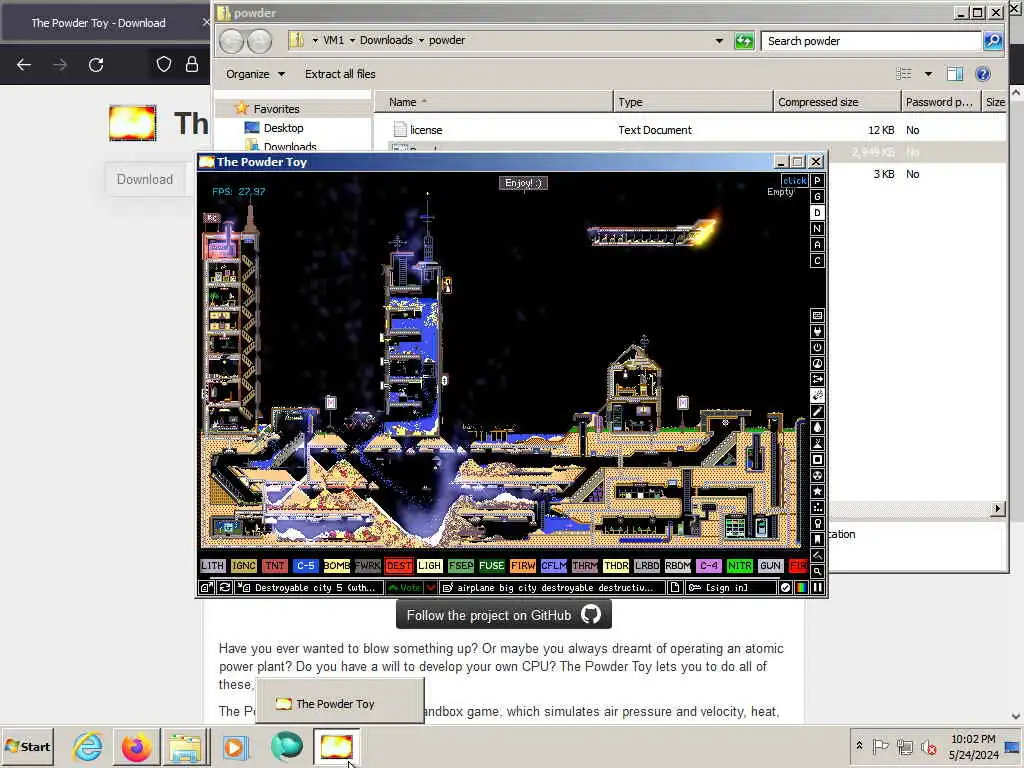1024x768 pixels.
Task: Open renderer options rainbow icon
Action: pos(801,588)
